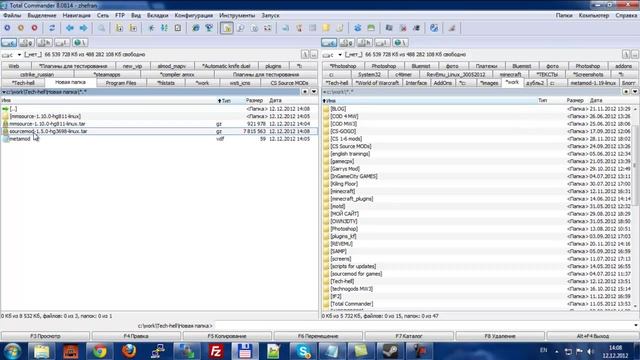The height and width of the screenshot is (360, 640).
Task: Click the F7 Каталог button
Action: pos(409,336)
